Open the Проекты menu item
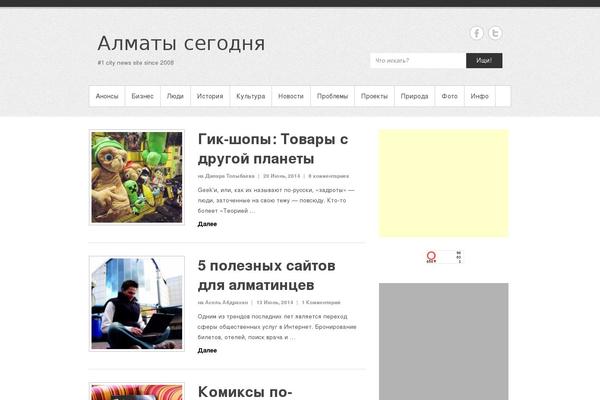The image size is (600, 400). point(374,96)
